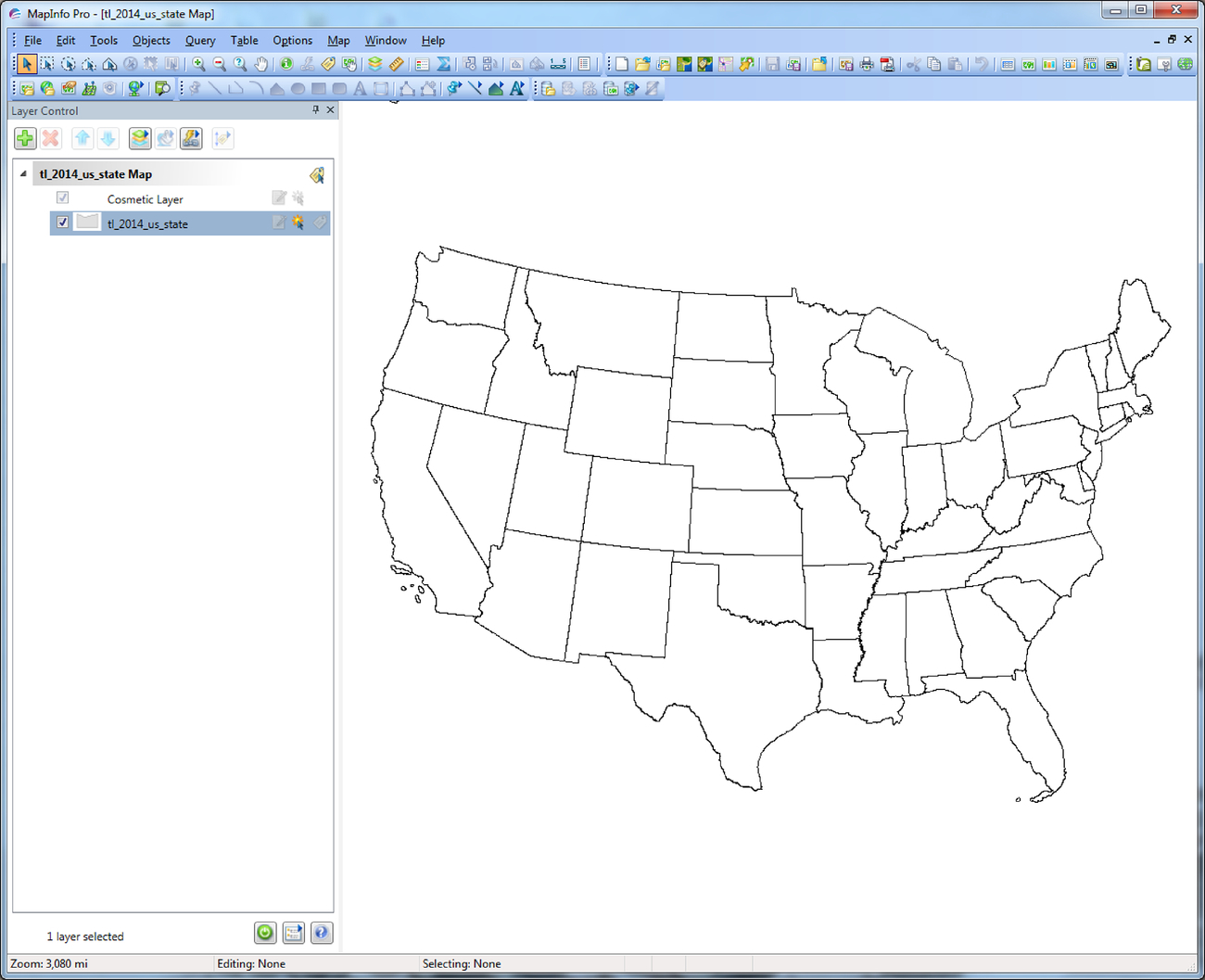The image size is (1205, 980).
Task: Click the Sigma Statistics icon
Action: pyautogui.click(x=443, y=64)
